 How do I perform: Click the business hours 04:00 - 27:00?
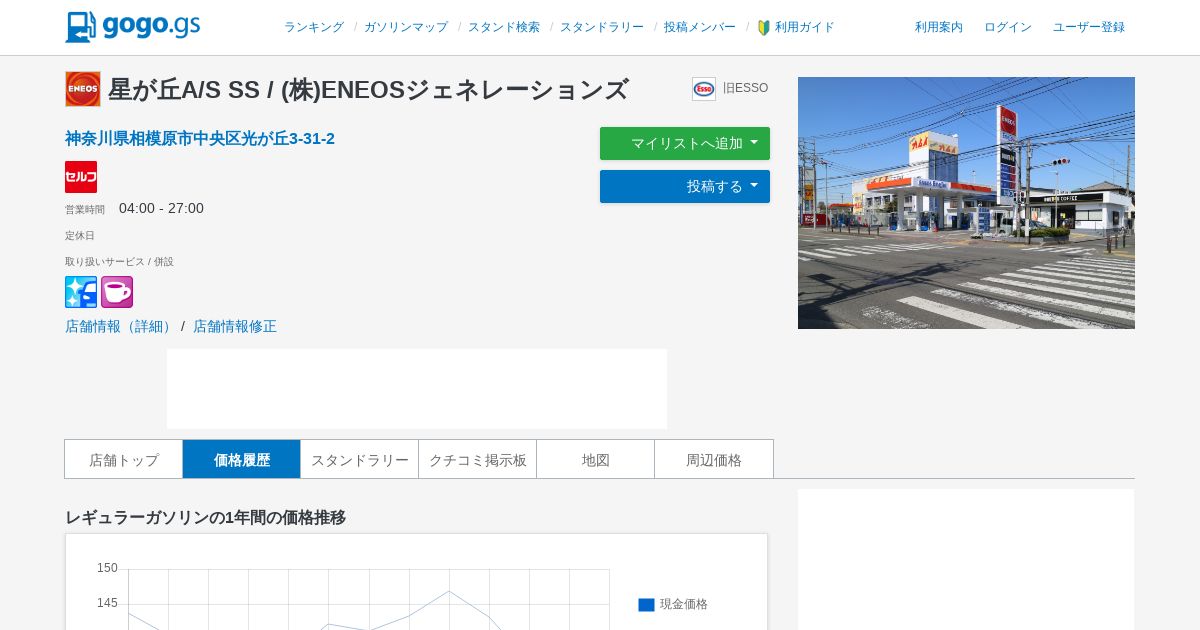(x=161, y=208)
